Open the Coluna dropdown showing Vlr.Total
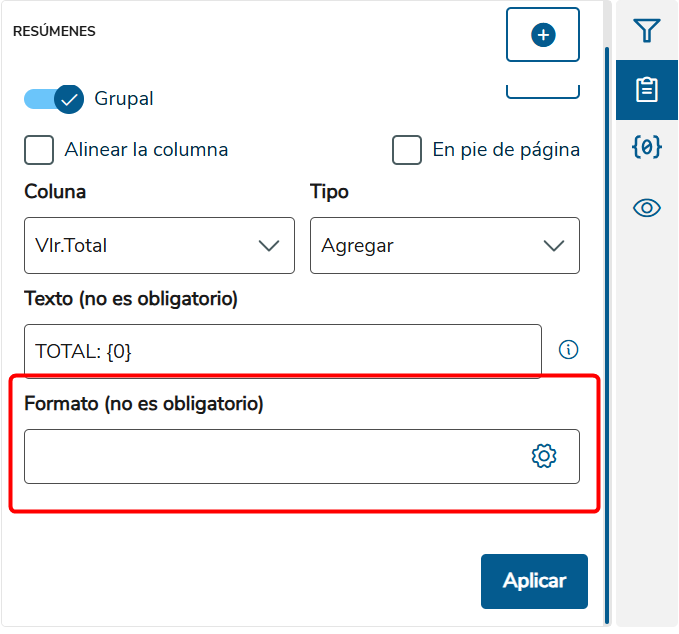Viewport: 679px width, 634px height. point(159,246)
